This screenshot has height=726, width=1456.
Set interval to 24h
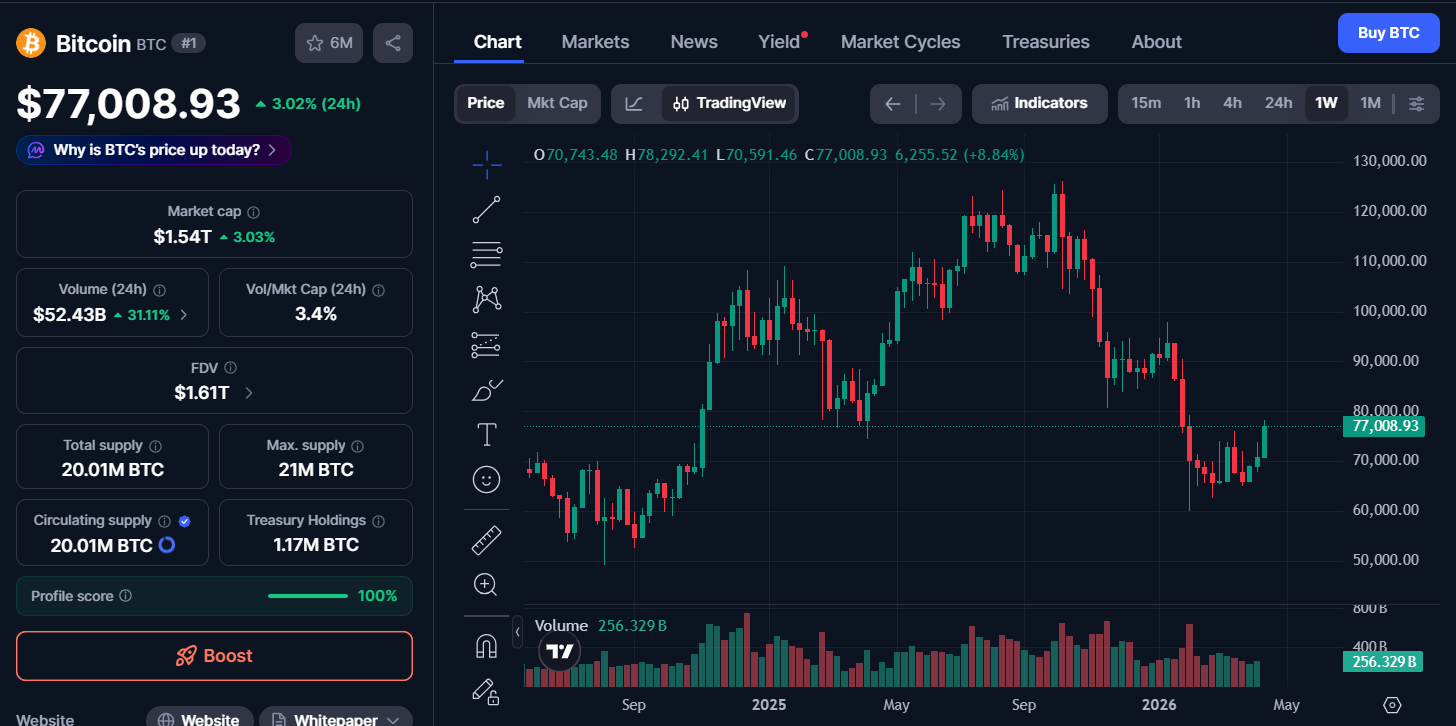click(1278, 103)
